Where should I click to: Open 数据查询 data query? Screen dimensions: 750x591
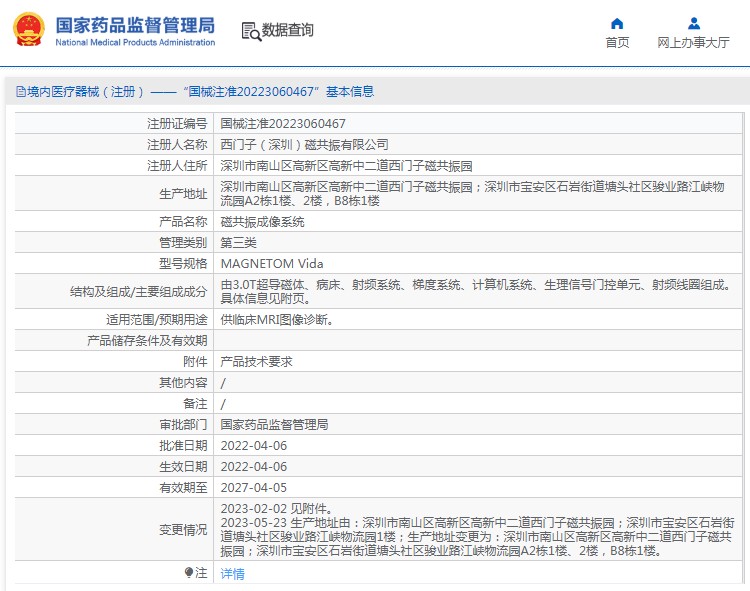(x=287, y=30)
